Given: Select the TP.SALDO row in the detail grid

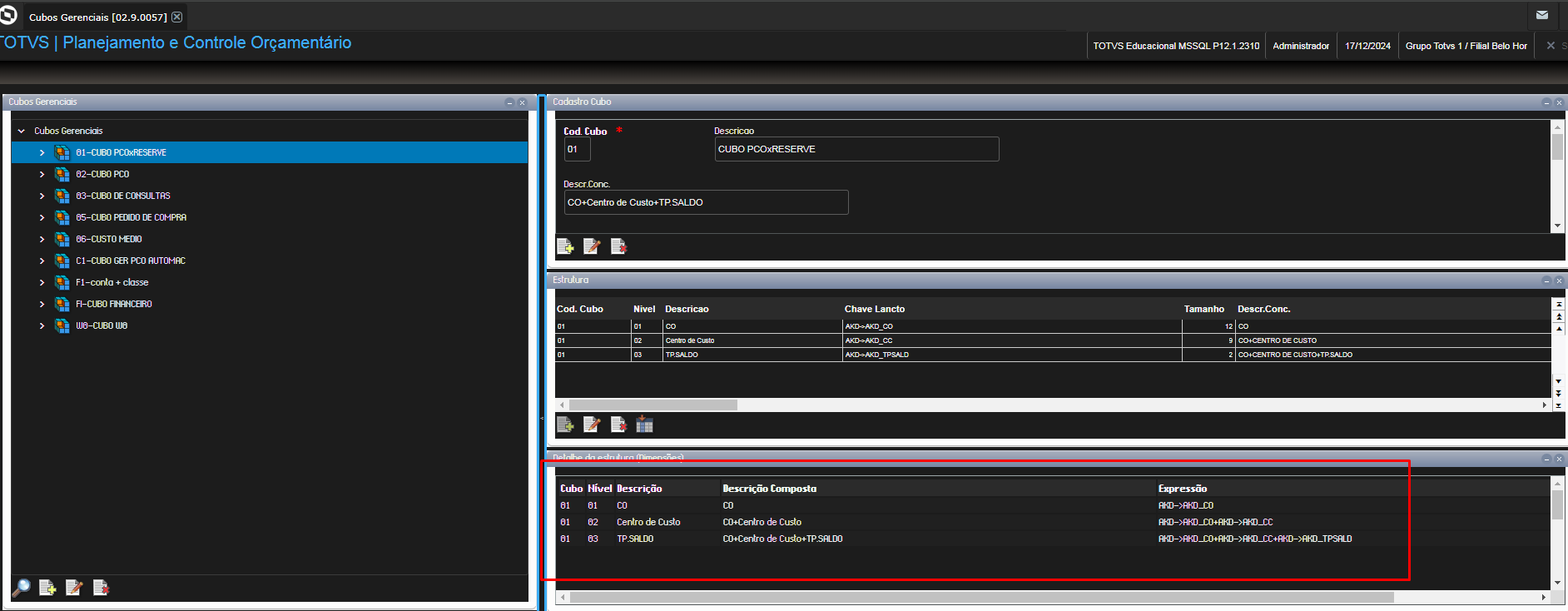Looking at the screenshot, I should coord(1053,539).
